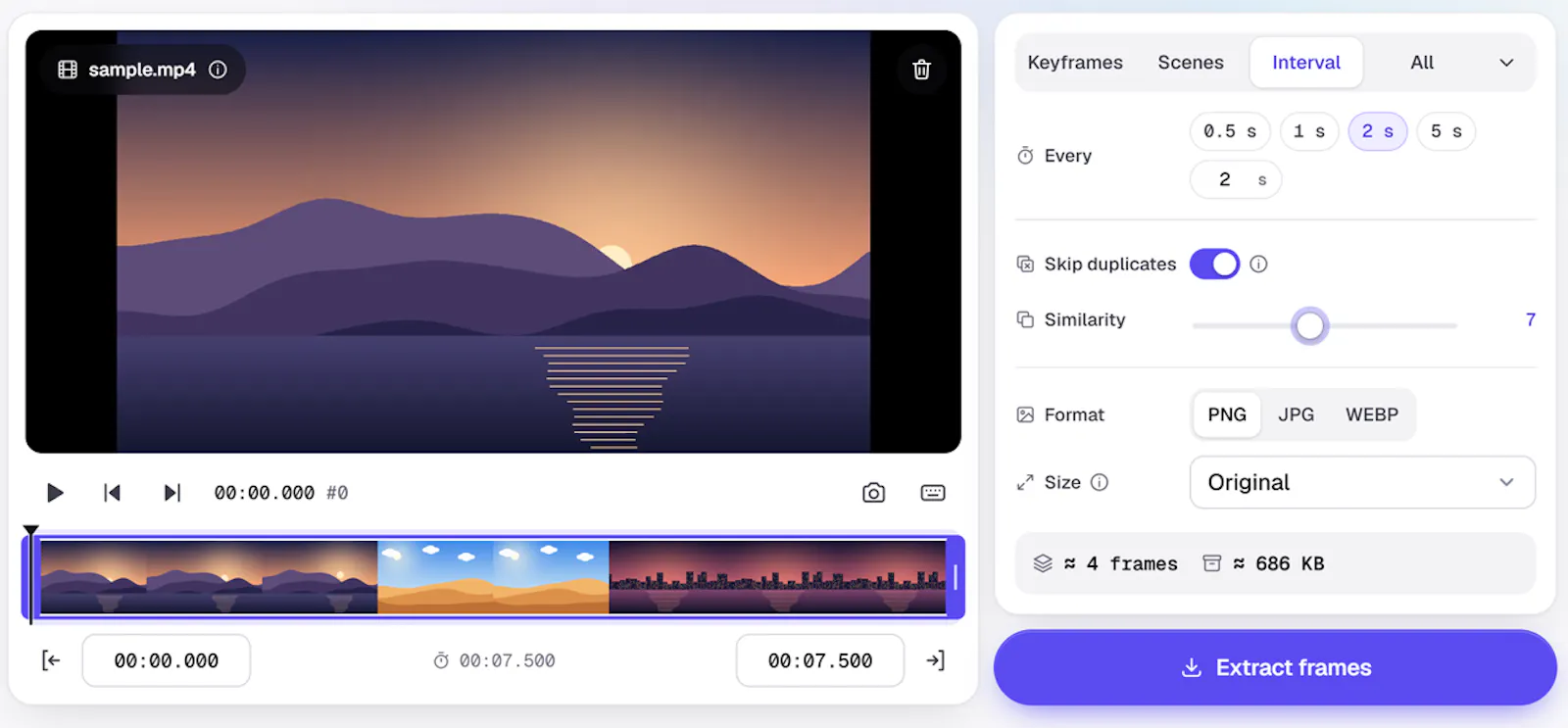Click the city skyline thumbnail in timeline
Image resolution: width=1568 pixels, height=728 pixels.
(x=777, y=577)
